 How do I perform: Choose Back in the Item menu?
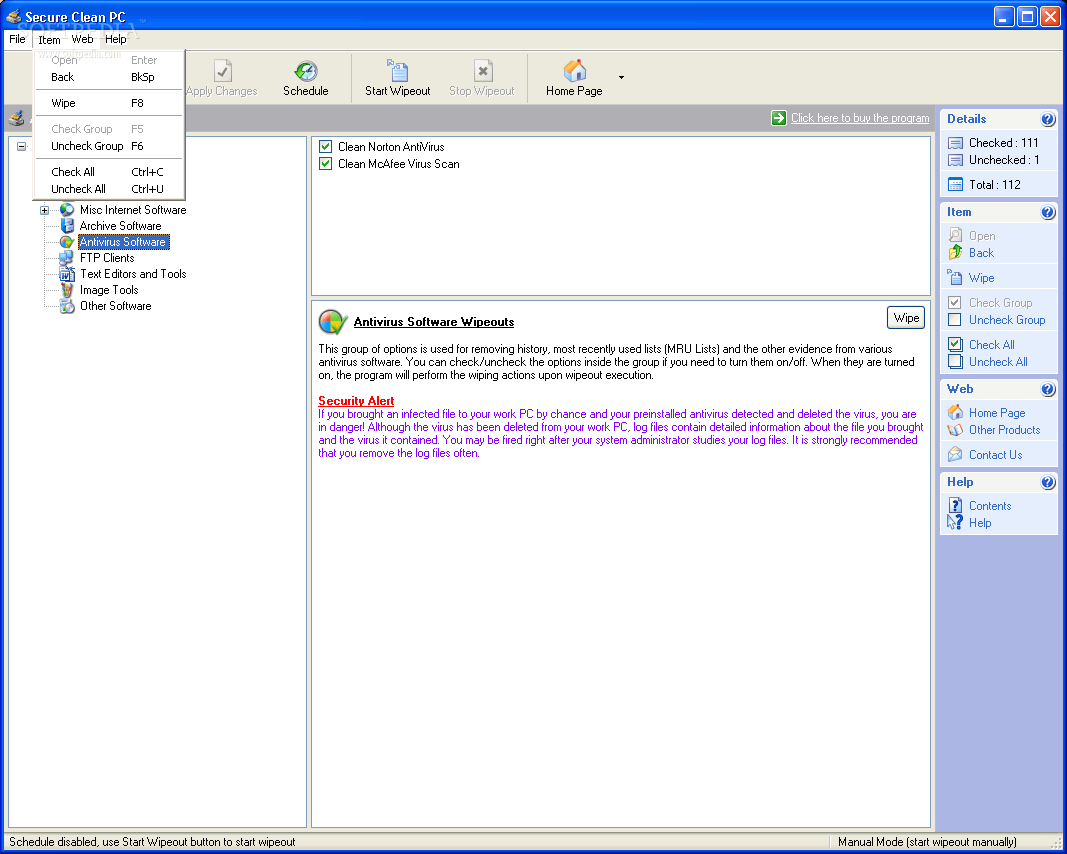pyautogui.click(x=109, y=78)
